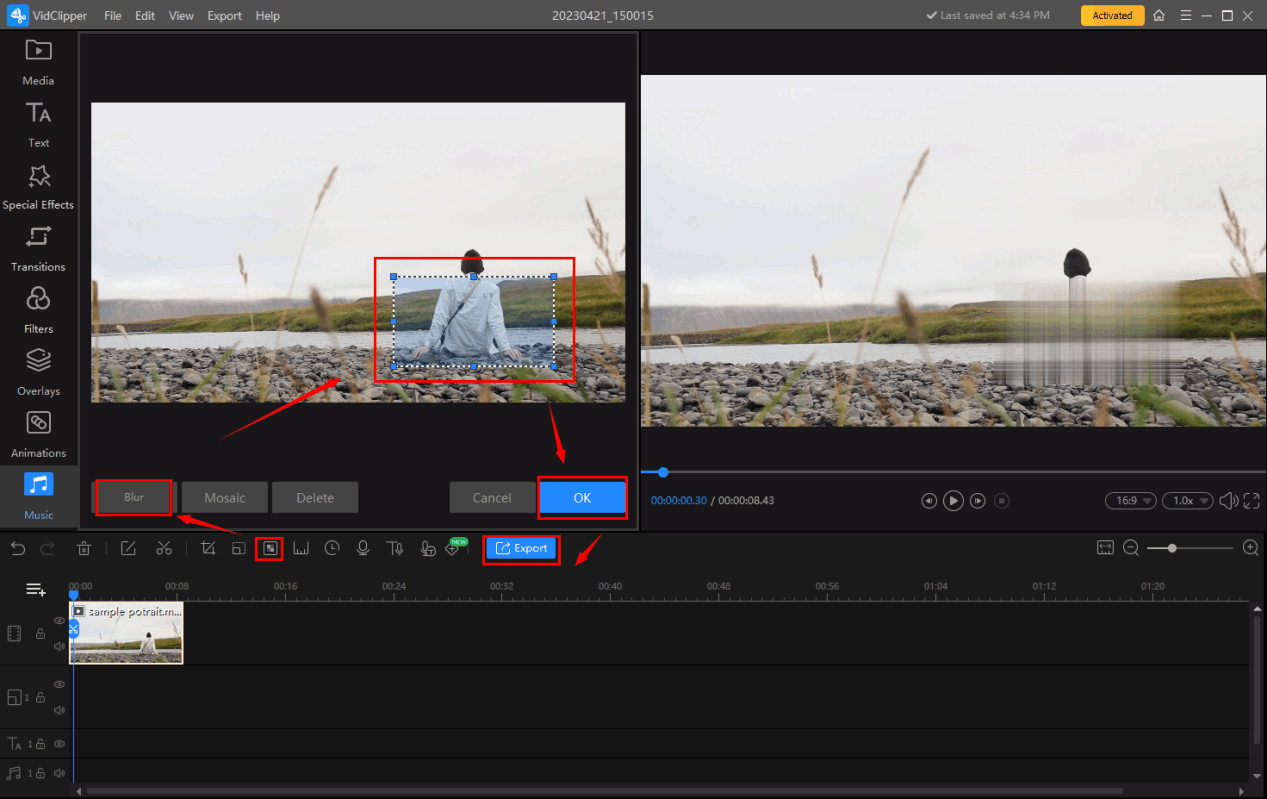The image size is (1267, 799).
Task: Click the undo arrow icon
Action: coord(17,548)
